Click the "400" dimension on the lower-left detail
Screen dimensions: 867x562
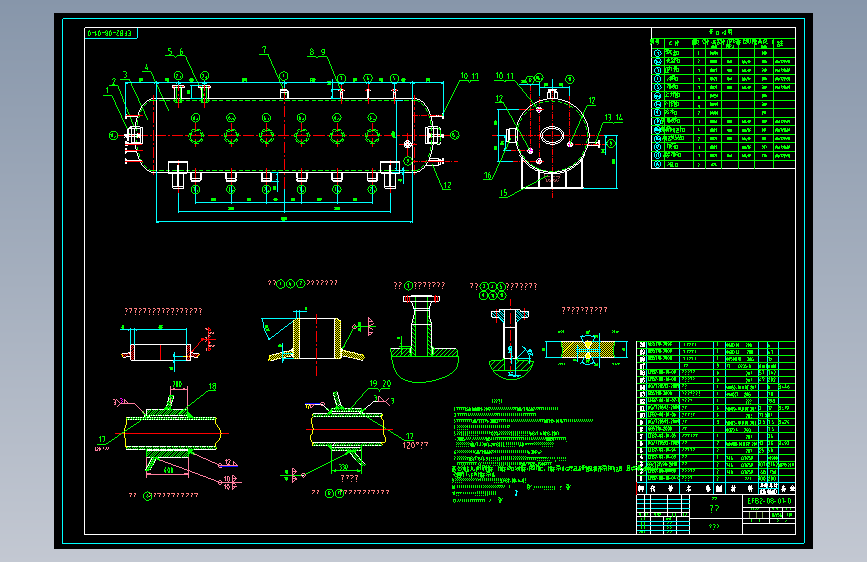[x=169, y=470]
